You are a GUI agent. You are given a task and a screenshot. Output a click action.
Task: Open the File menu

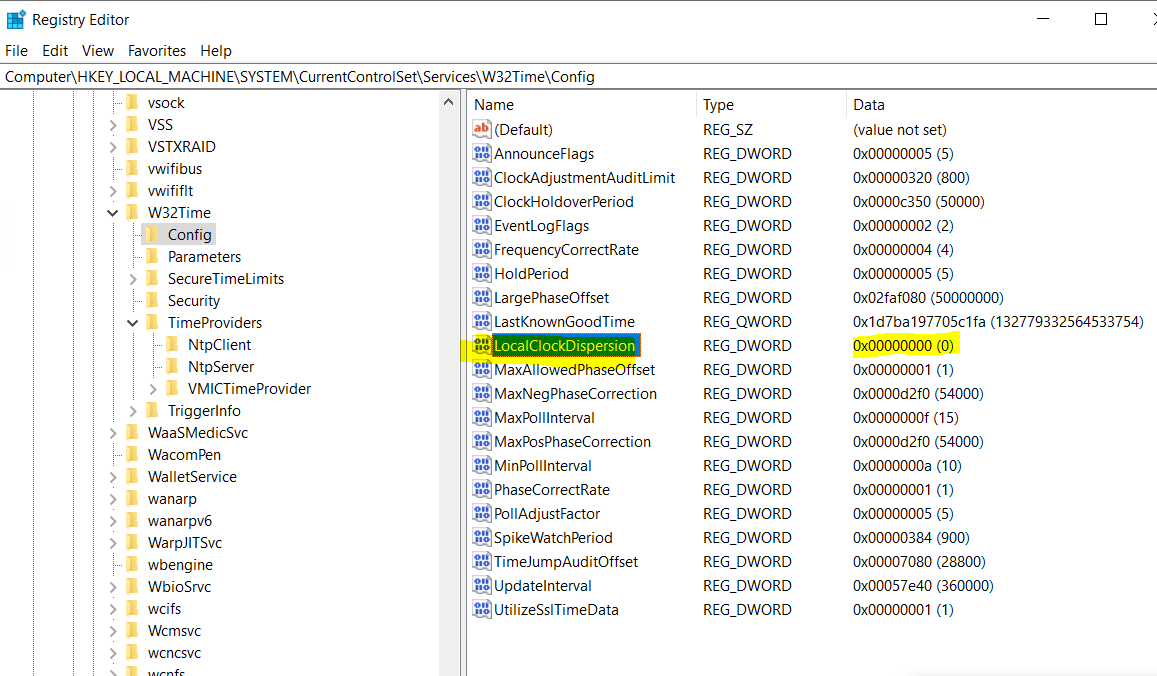[16, 51]
